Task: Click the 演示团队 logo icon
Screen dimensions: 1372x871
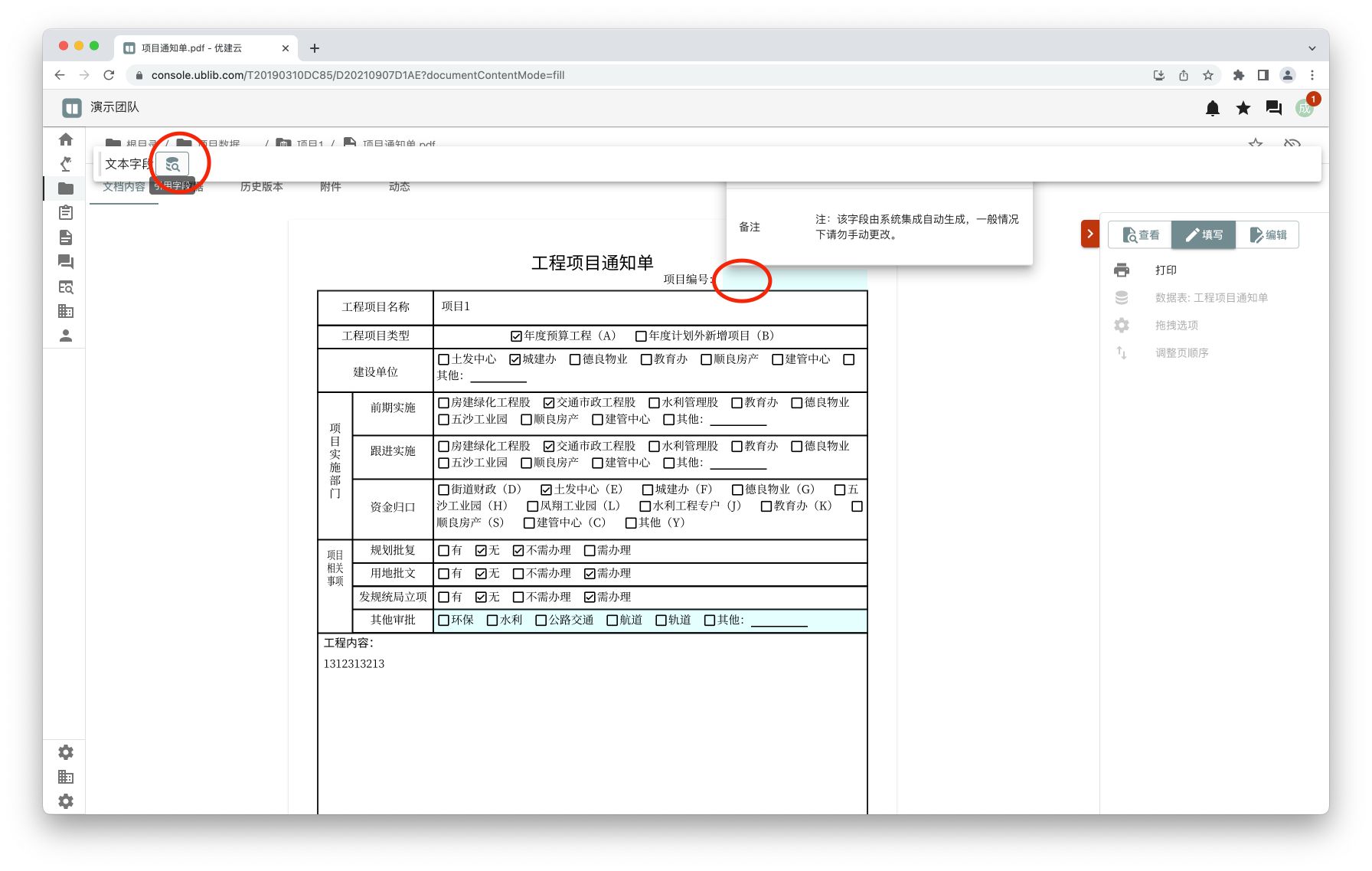Action: (72, 108)
